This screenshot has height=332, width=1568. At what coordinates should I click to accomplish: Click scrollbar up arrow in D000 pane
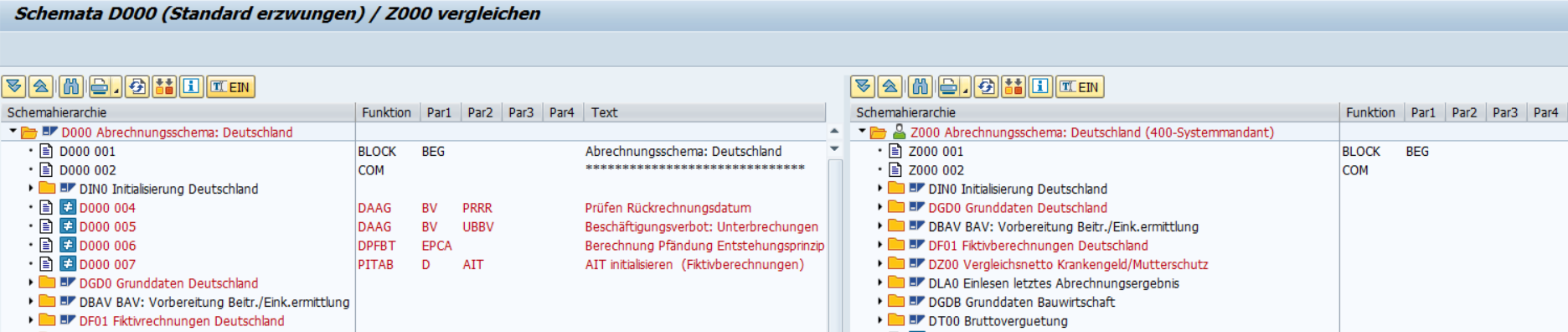[834, 132]
